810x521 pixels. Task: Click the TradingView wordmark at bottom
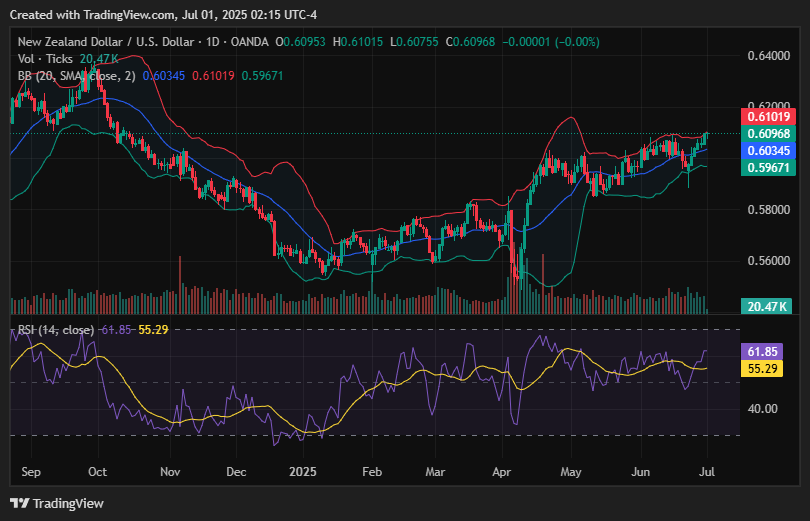pyautogui.click(x=68, y=503)
